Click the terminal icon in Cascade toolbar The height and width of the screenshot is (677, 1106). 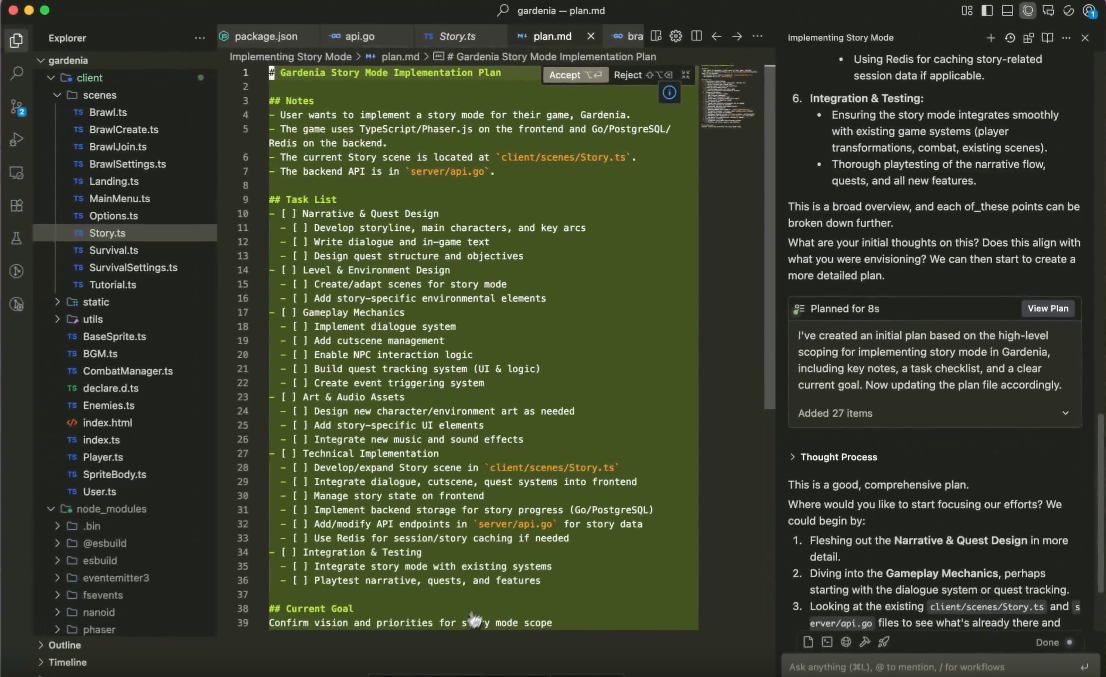[827, 642]
